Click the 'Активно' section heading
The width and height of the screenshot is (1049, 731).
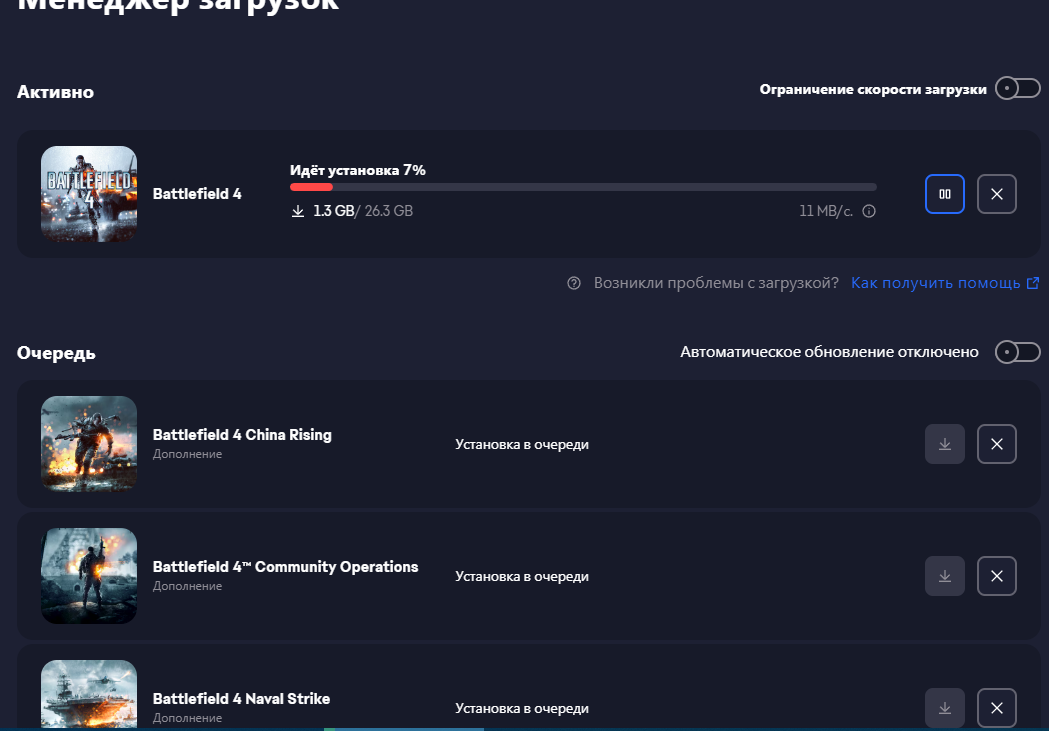[56, 92]
